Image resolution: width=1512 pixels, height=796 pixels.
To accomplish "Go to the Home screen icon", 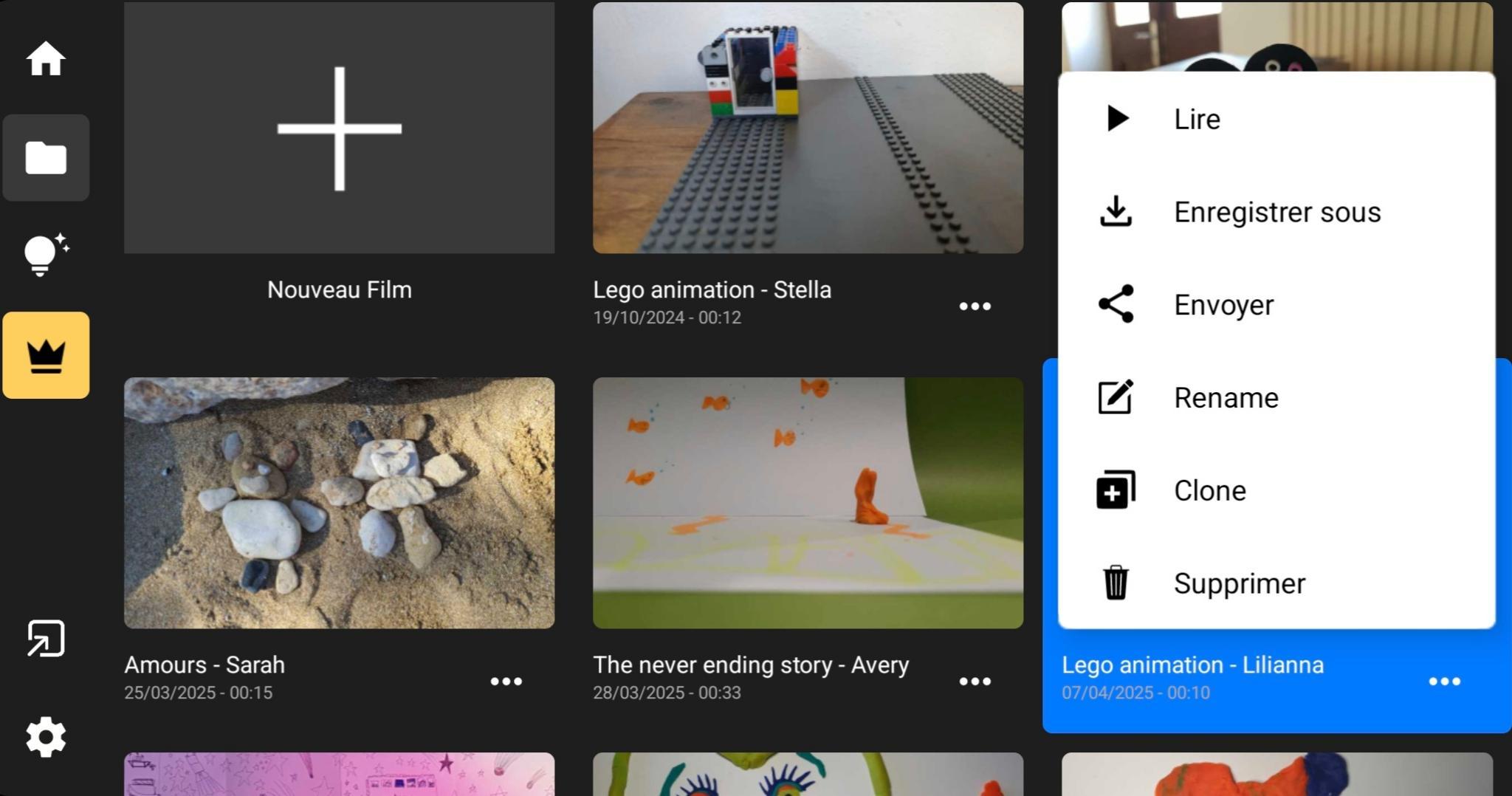I will [x=46, y=59].
